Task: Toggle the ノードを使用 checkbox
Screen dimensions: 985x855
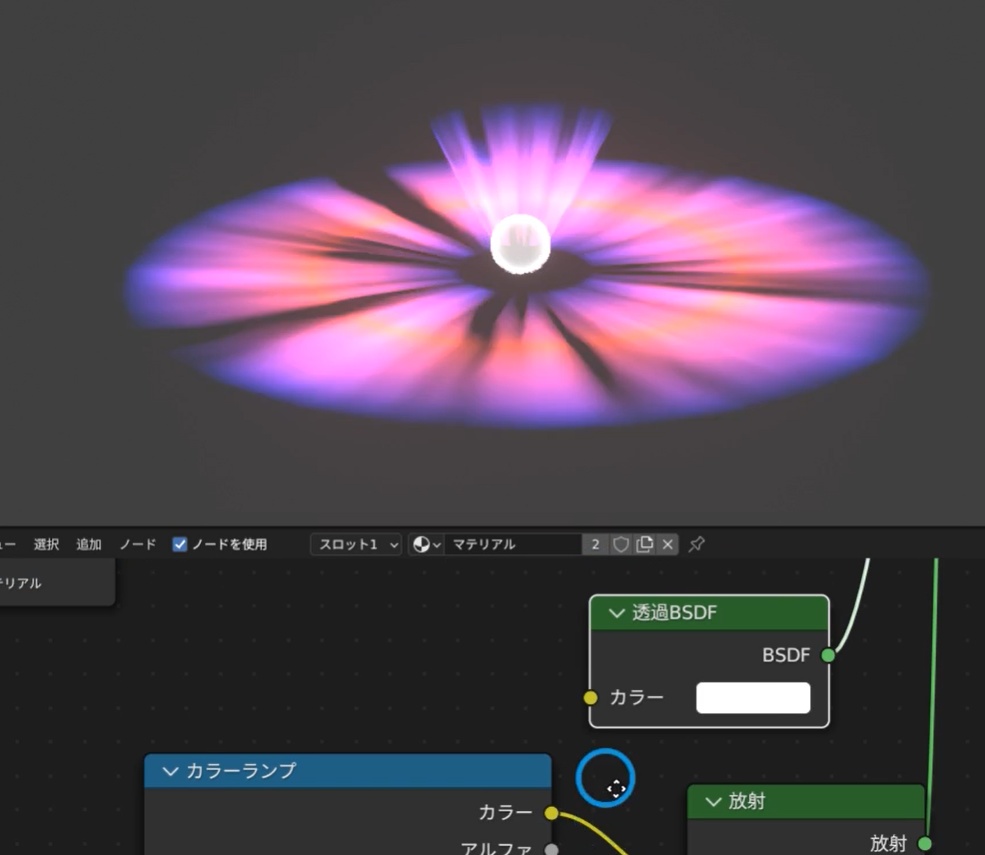Action: (x=180, y=544)
